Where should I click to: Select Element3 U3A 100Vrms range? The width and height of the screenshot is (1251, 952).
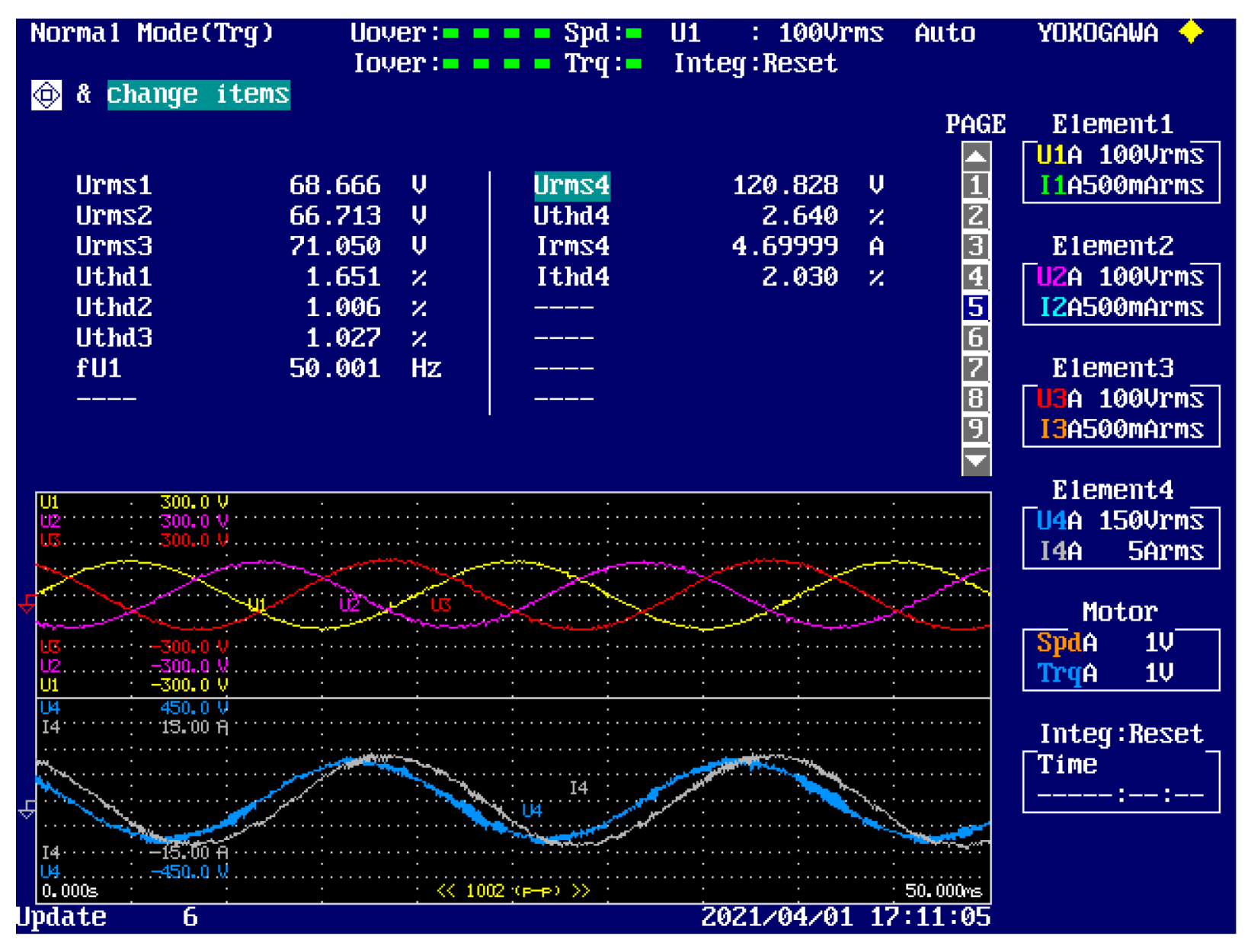[1120, 399]
